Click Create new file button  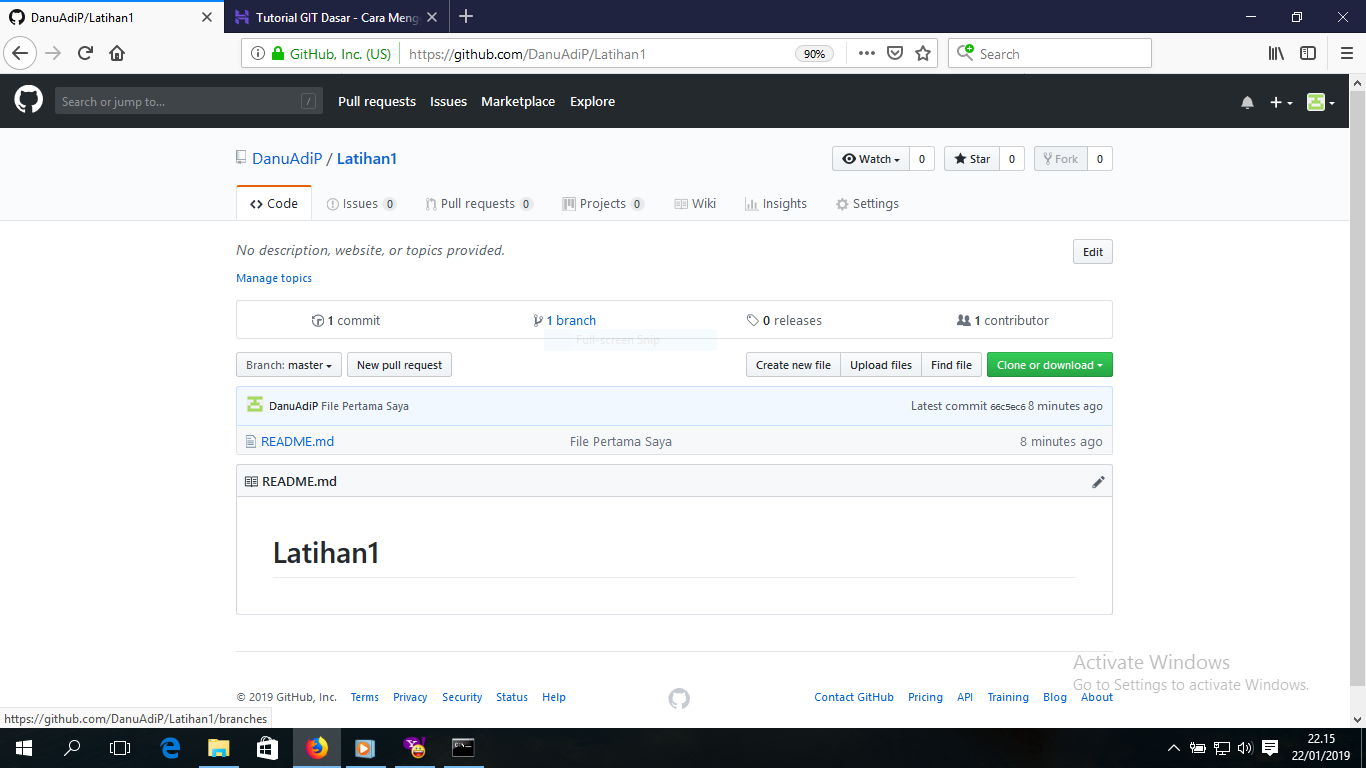pyautogui.click(x=793, y=365)
